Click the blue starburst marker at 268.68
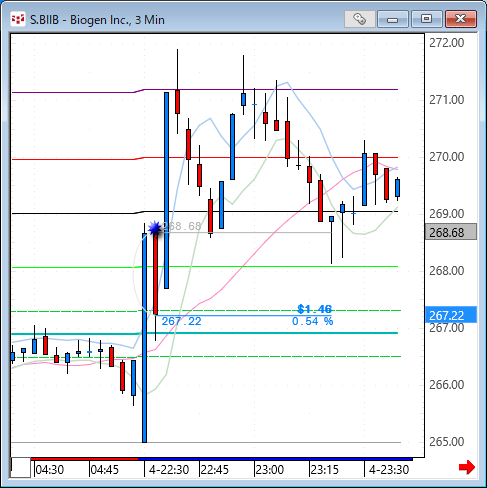 pyautogui.click(x=155, y=228)
